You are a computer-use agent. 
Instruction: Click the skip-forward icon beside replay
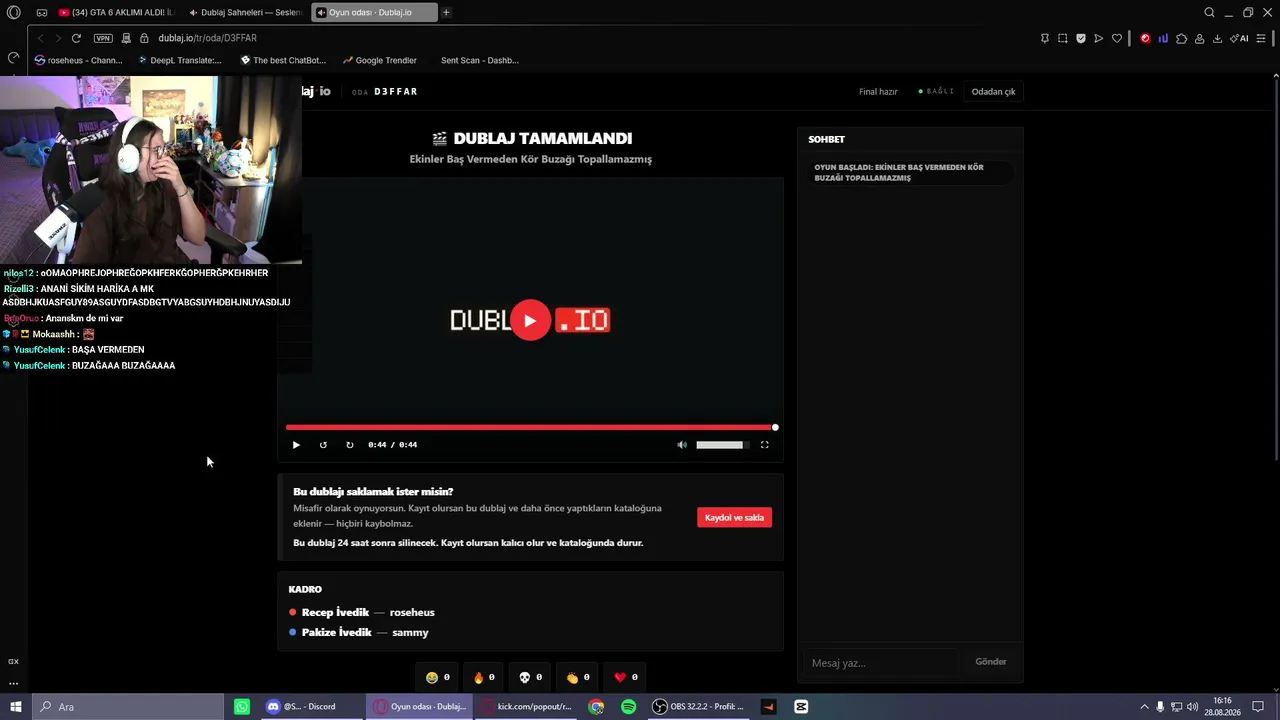(350, 445)
